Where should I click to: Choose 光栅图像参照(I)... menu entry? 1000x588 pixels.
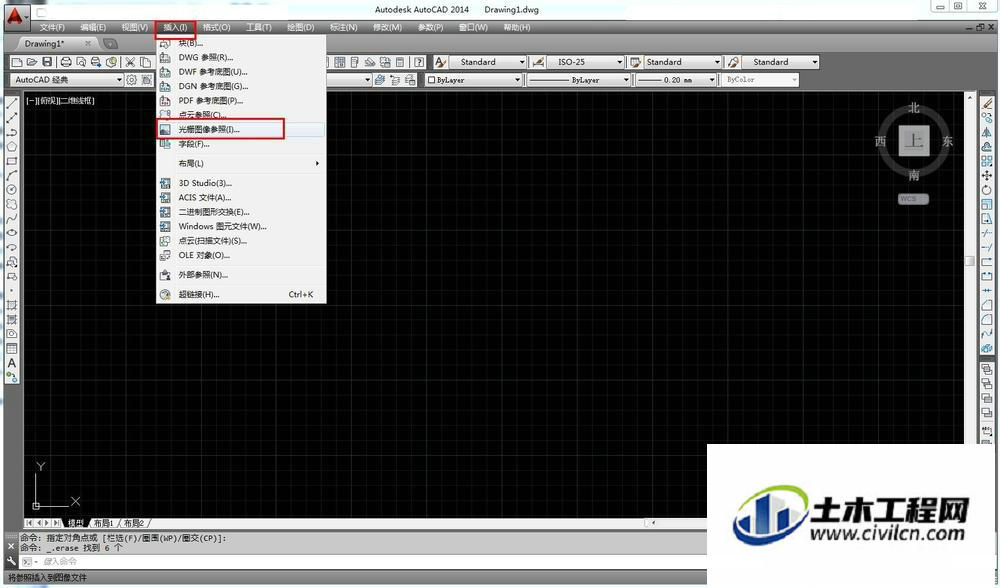[242, 129]
